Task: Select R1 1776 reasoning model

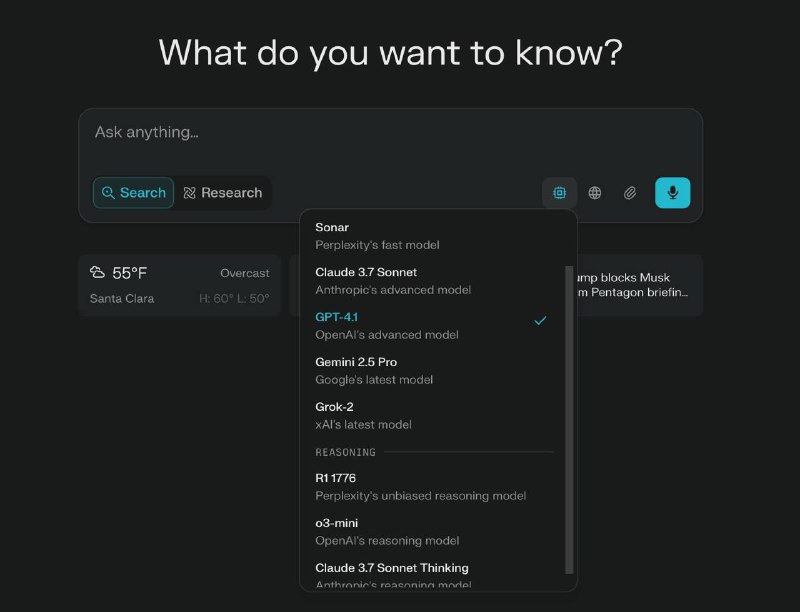Action: [434, 487]
